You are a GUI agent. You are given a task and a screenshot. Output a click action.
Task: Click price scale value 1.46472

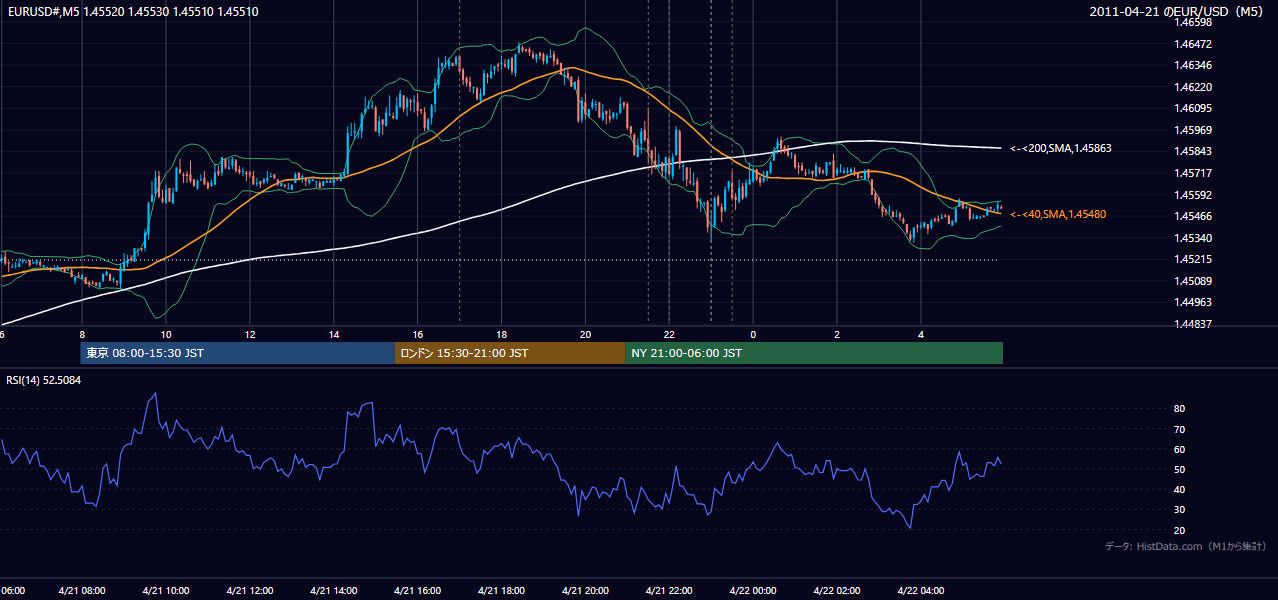(1194, 44)
